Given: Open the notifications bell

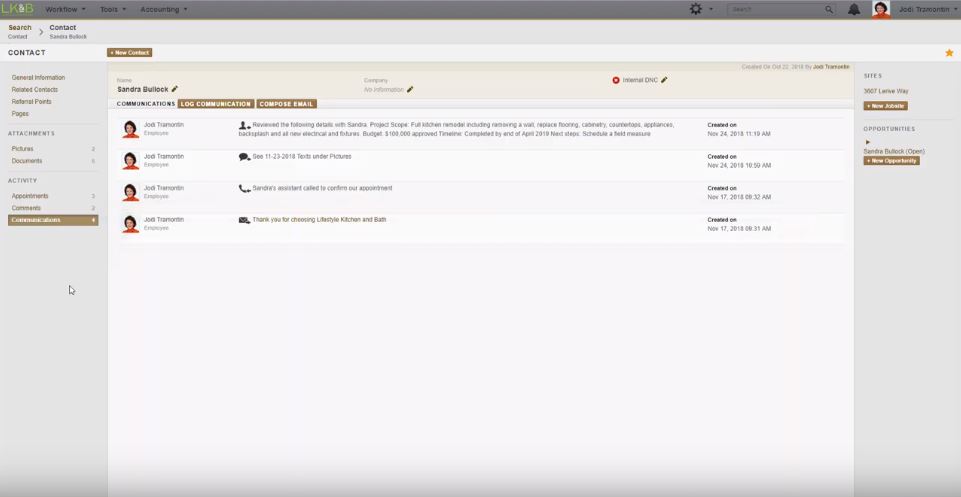Looking at the screenshot, I should (854, 9).
